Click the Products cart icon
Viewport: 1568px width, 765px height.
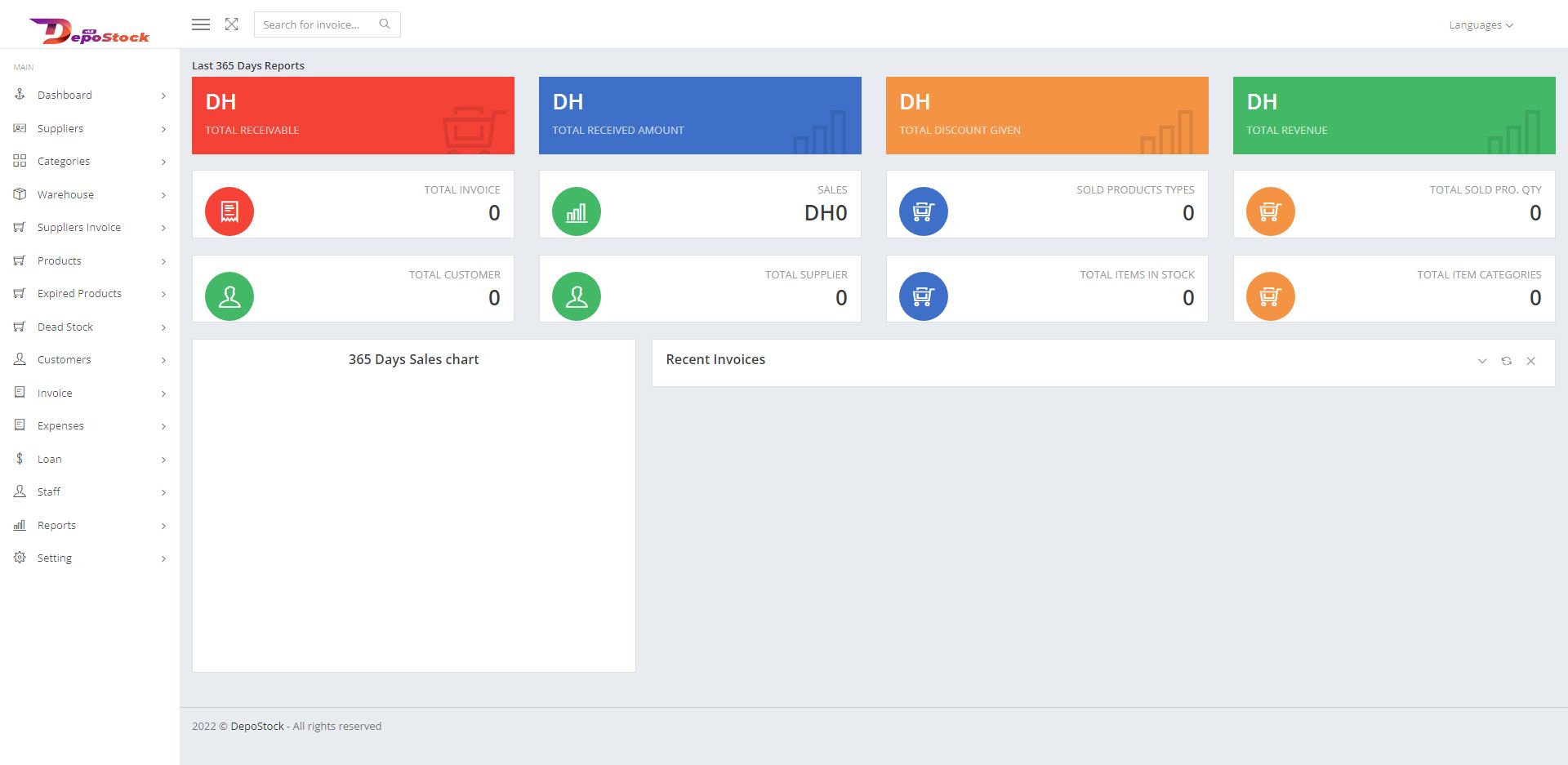click(x=20, y=260)
